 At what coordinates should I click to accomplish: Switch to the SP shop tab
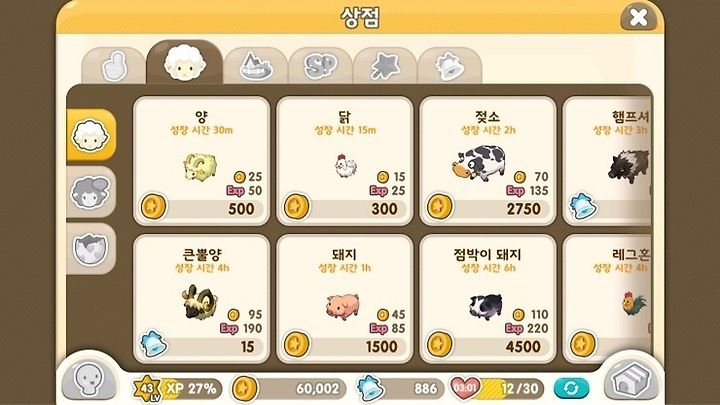(x=320, y=66)
